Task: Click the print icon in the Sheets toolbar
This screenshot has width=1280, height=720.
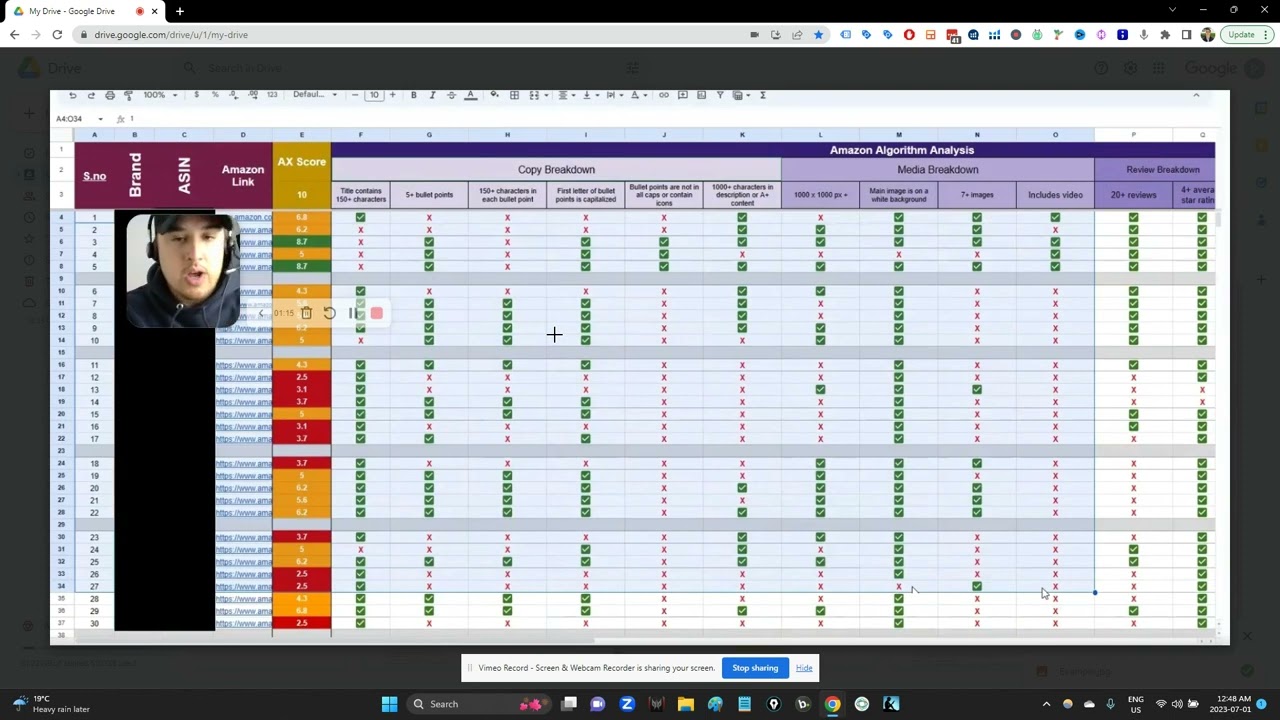Action: tap(109, 95)
